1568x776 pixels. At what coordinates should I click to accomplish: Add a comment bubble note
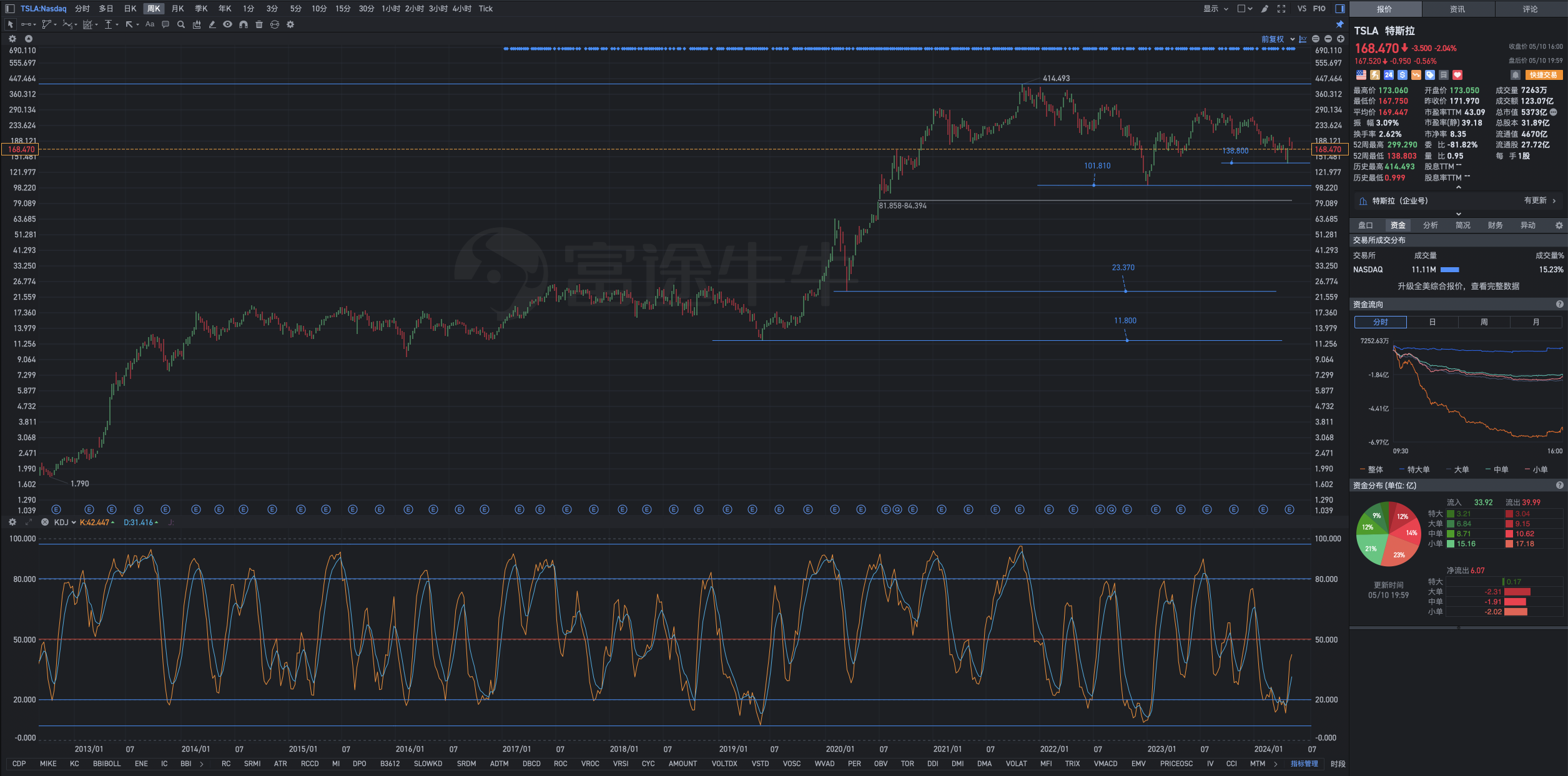(165, 24)
